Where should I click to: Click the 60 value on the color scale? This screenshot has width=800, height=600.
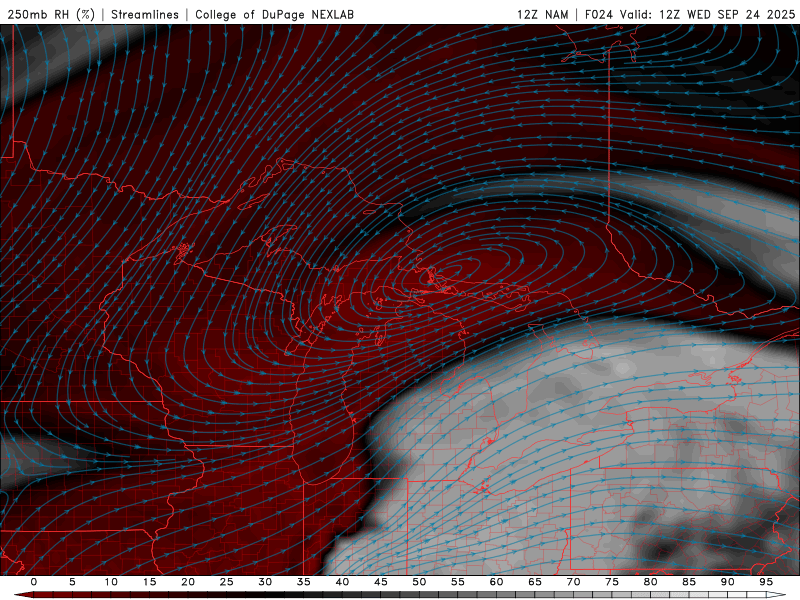click(x=496, y=582)
